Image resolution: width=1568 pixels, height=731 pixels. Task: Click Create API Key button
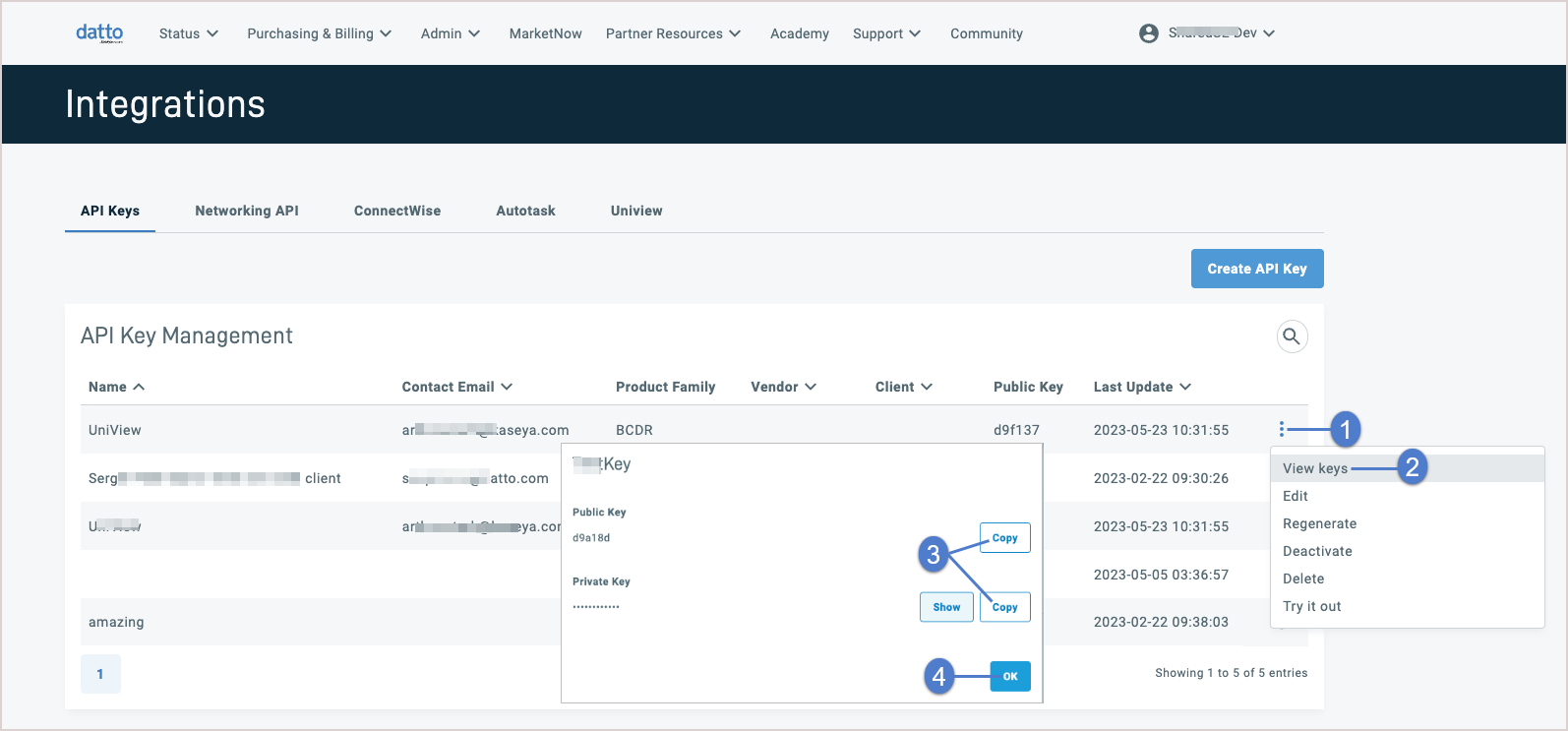[1257, 269]
